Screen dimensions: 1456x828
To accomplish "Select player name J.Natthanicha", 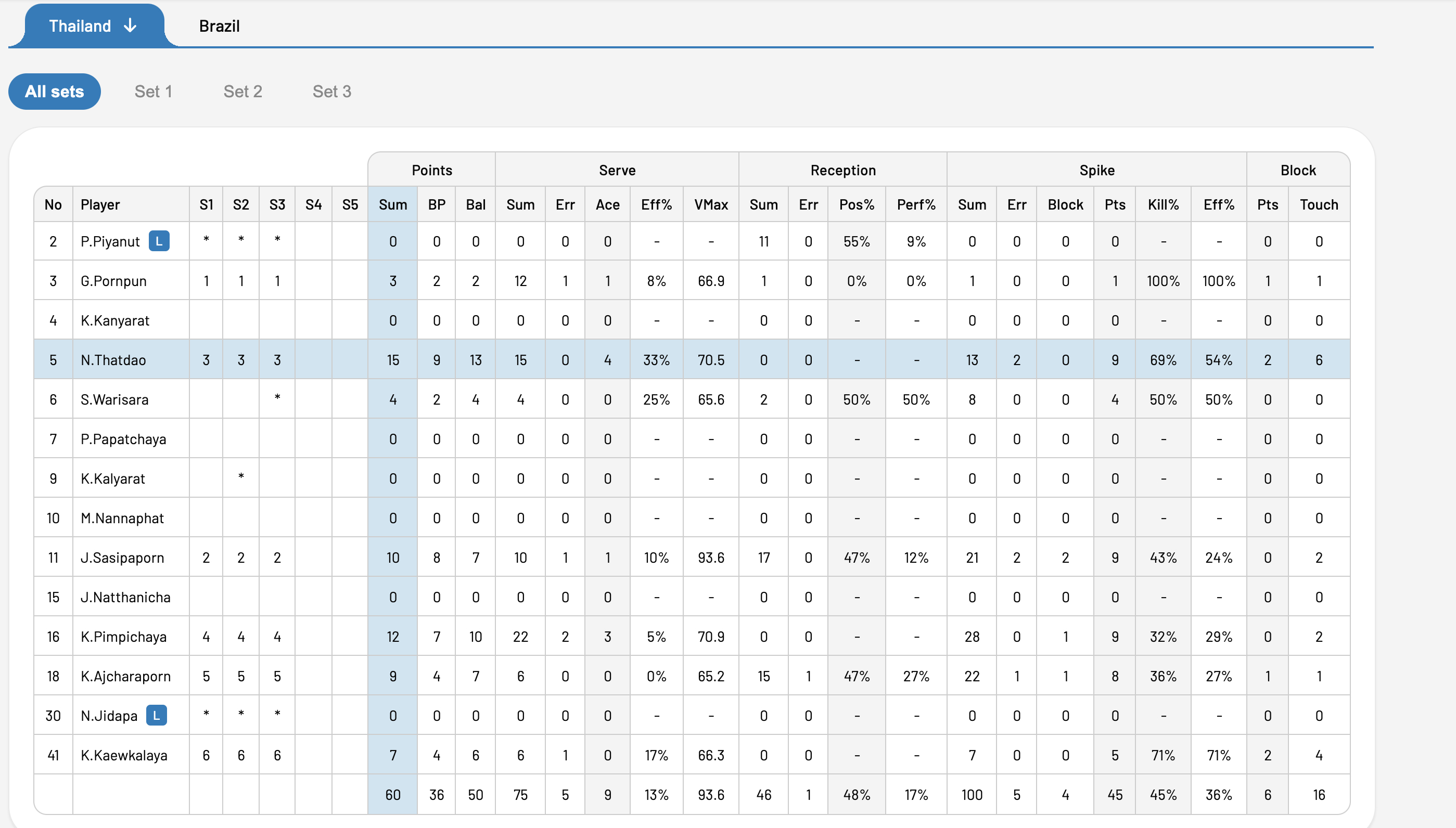I will point(125,597).
